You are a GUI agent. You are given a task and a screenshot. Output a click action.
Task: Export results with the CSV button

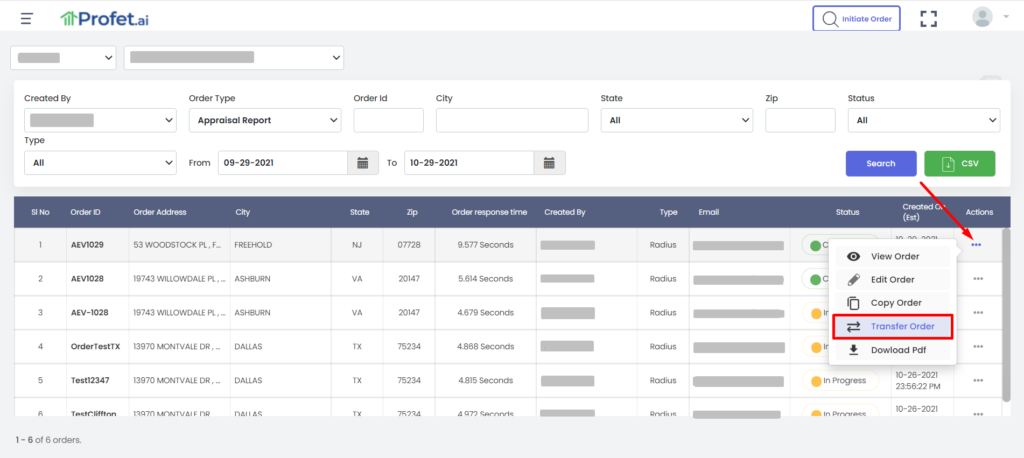point(959,163)
